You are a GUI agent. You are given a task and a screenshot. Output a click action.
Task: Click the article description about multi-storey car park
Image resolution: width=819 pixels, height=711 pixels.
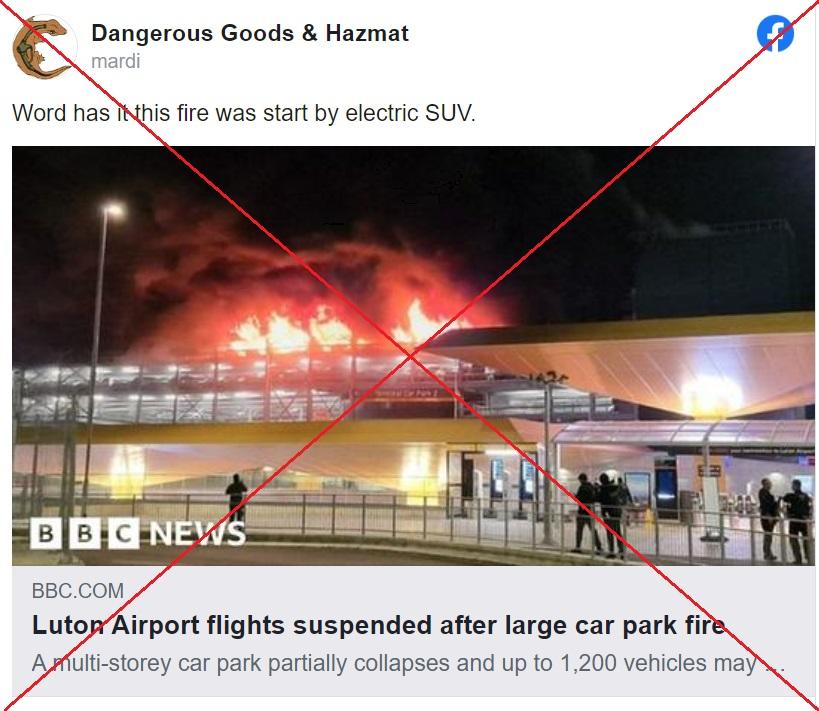[x=408, y=663]
